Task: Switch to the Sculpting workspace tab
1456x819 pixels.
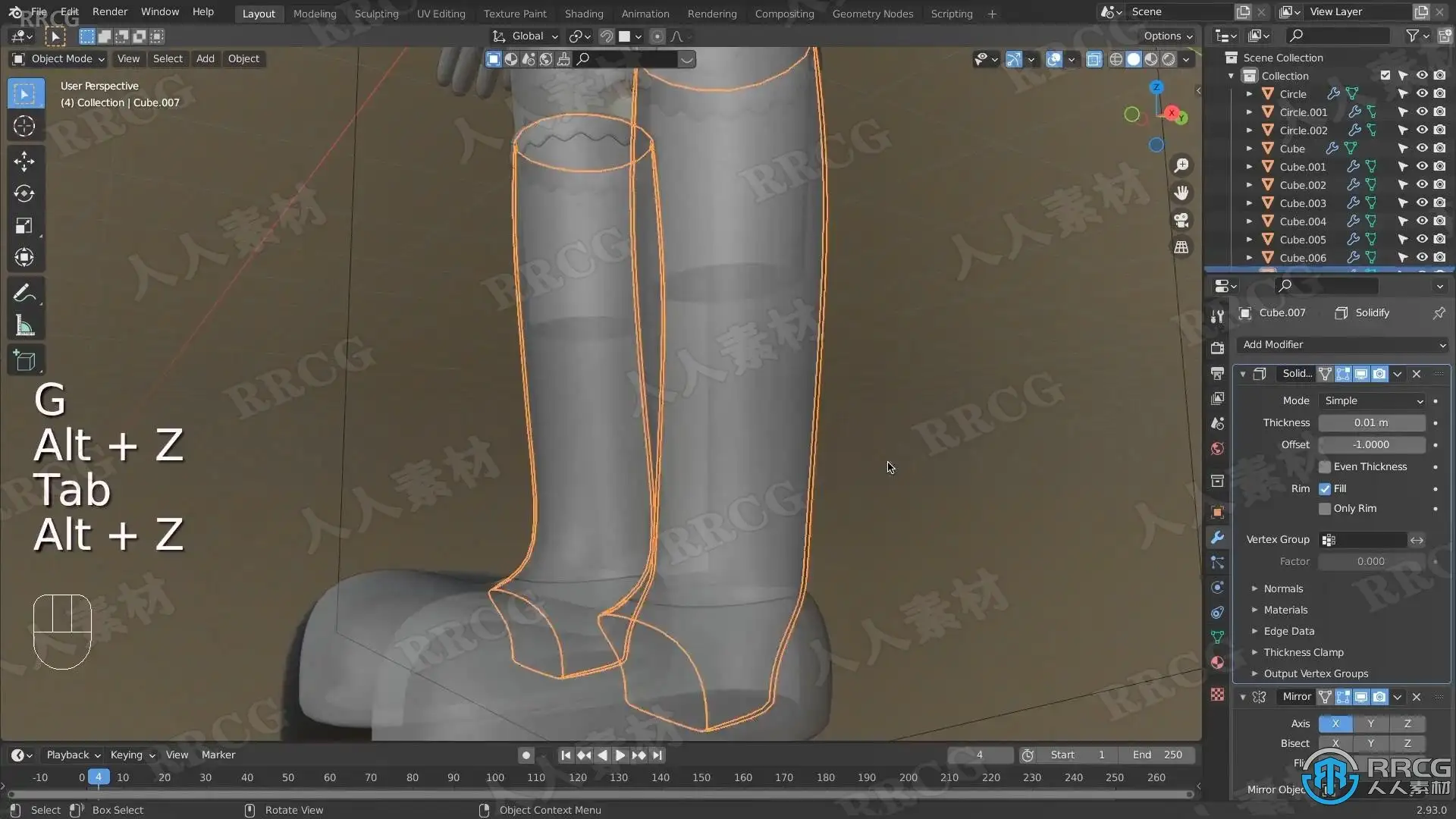Action: pos(376,14)
